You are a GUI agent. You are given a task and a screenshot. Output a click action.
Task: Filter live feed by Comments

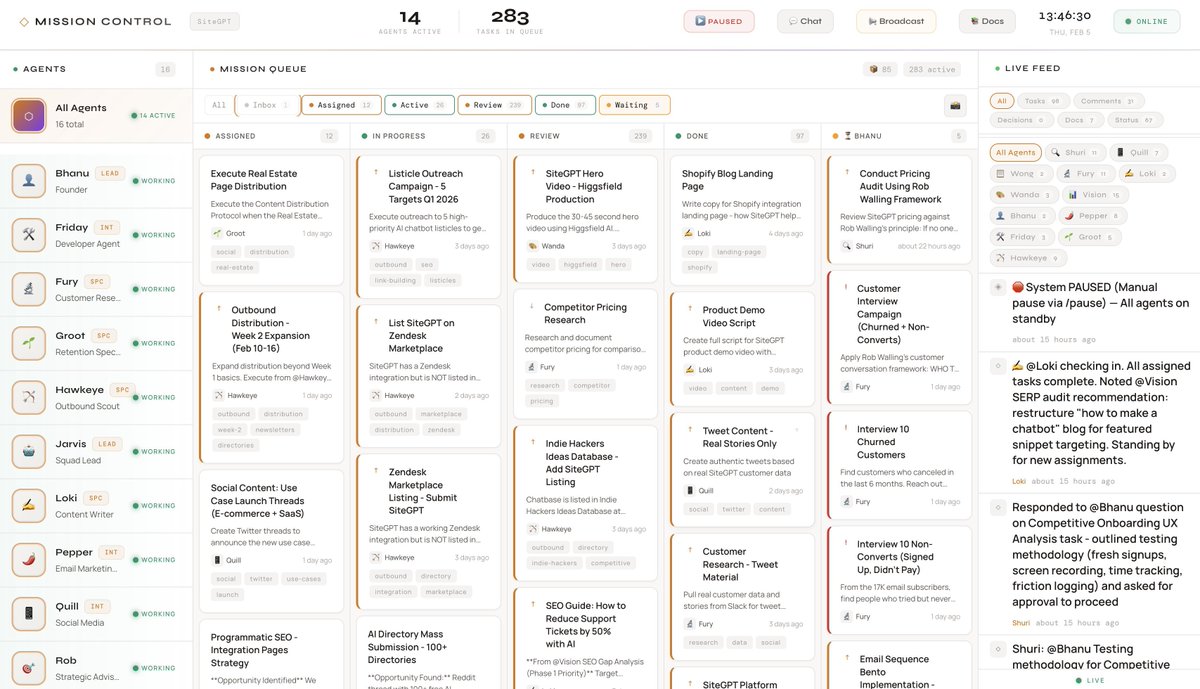(x=1110, y=101)
